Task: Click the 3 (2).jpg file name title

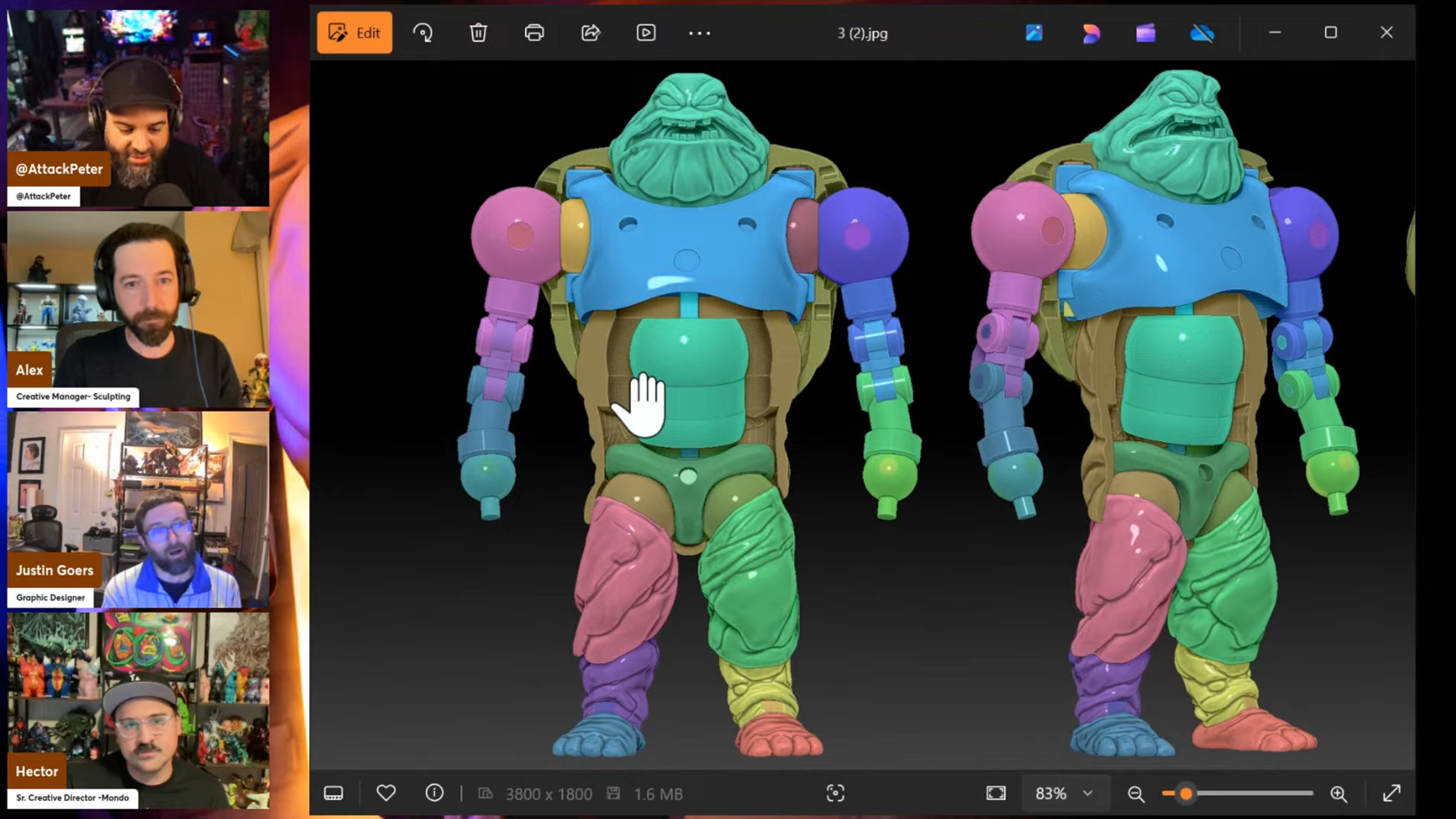Action: coord(862,33)
